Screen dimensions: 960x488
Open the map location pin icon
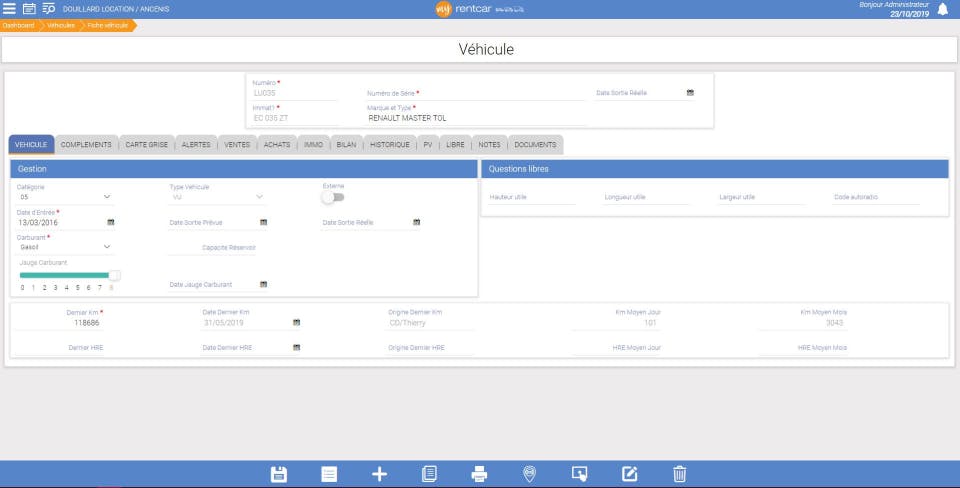pos(530,474)
